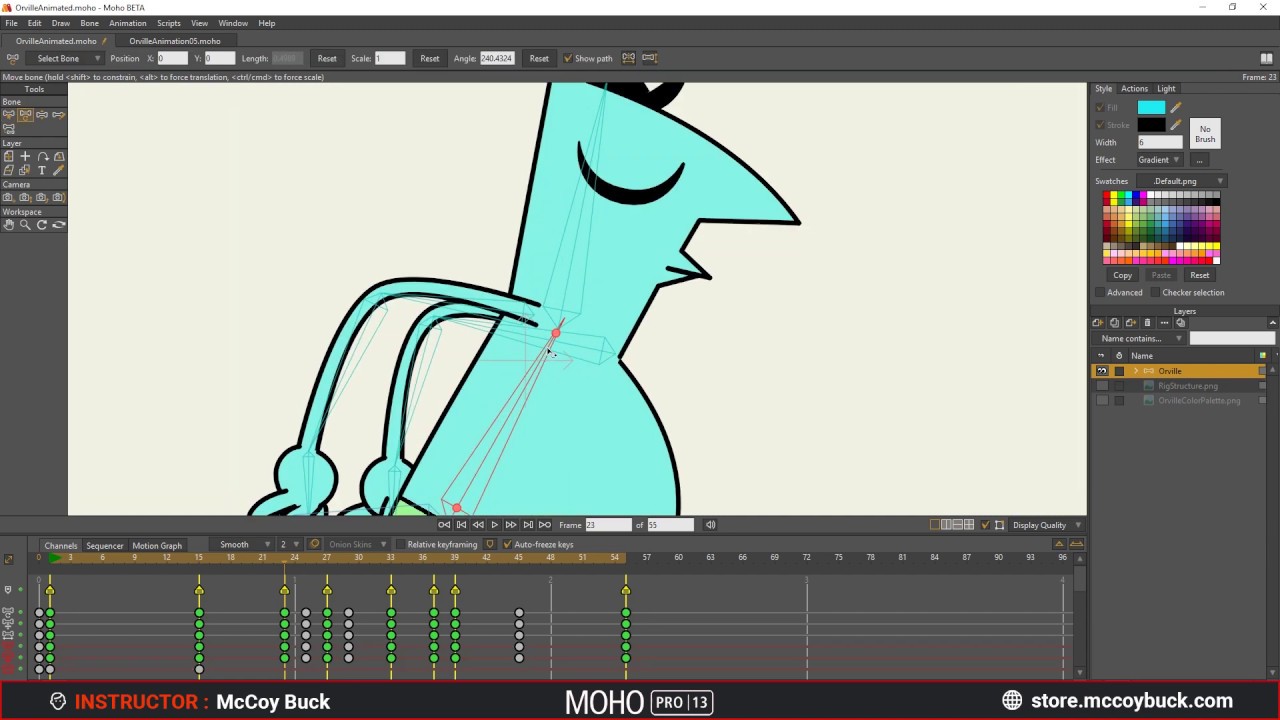The image size is (1280, 720).
Task: Toggle the Fill checkbox in Style
Action: [1100, 107]
